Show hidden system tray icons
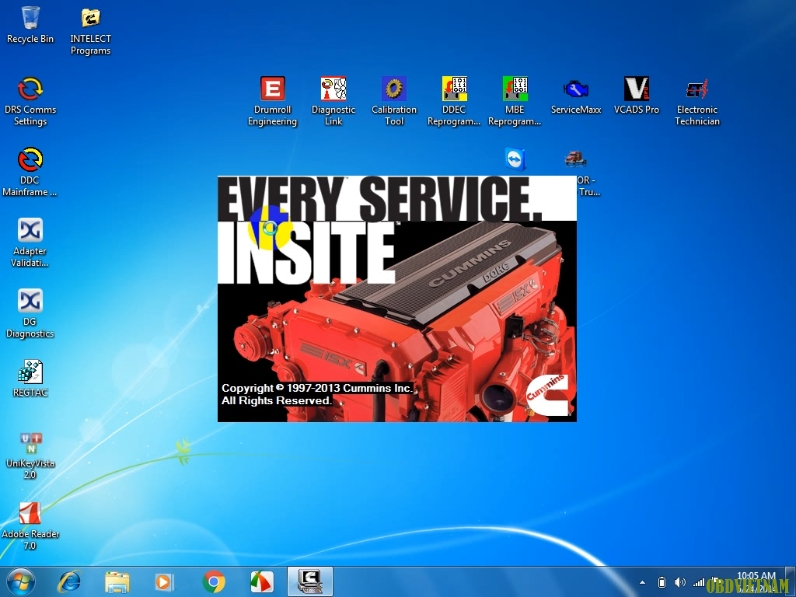This screenshot has height=597, width=796. [x=643, y=583]
